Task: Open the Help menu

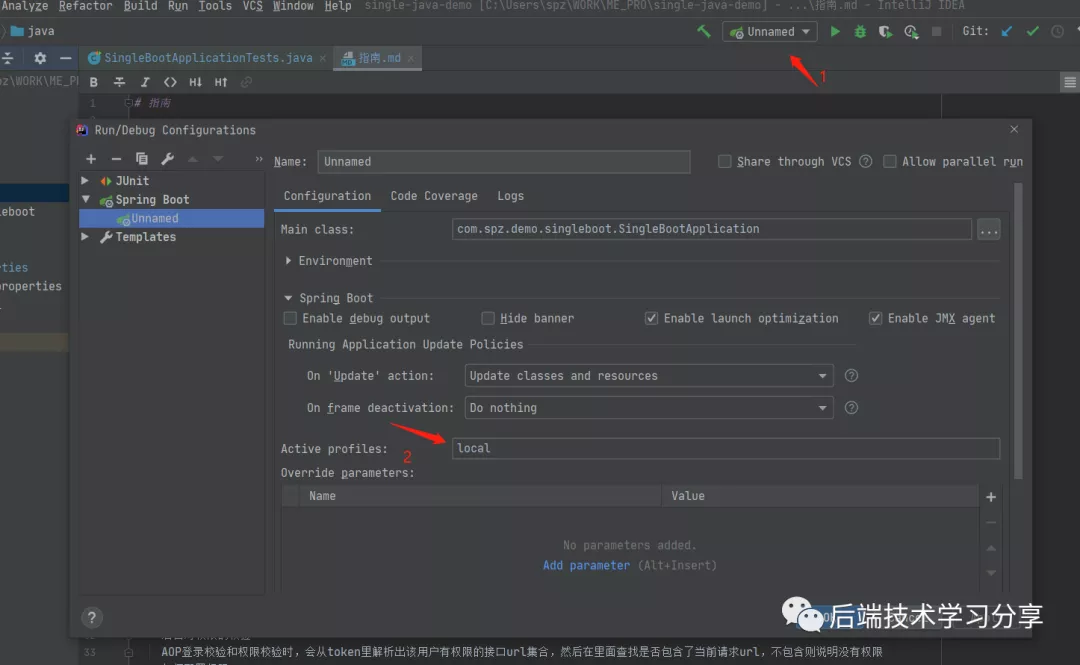Action: (x=338, y=6)
